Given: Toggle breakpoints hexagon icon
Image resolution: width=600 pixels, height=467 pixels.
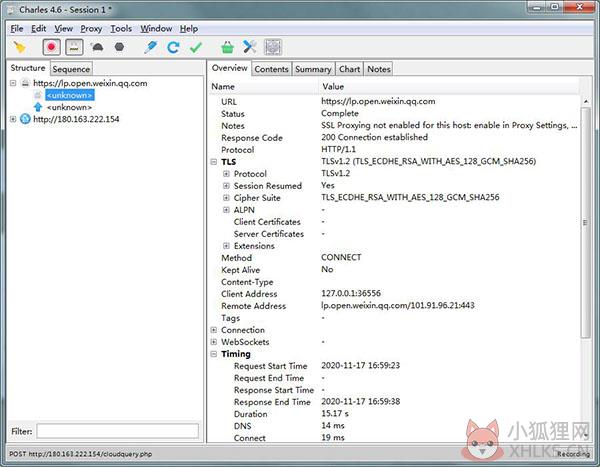Looking at the screenshot, I should tap(119, 47).
